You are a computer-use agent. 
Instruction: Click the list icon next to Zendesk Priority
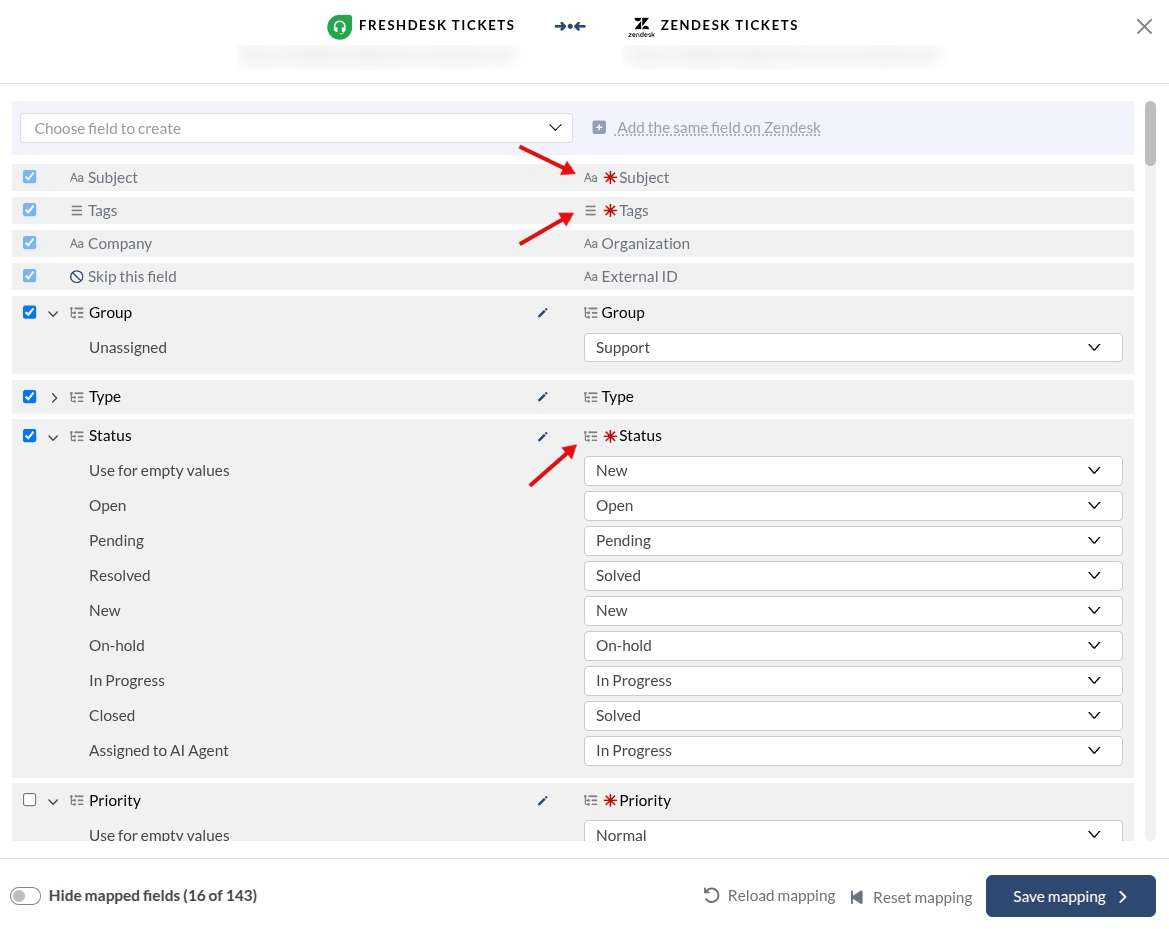590,801
